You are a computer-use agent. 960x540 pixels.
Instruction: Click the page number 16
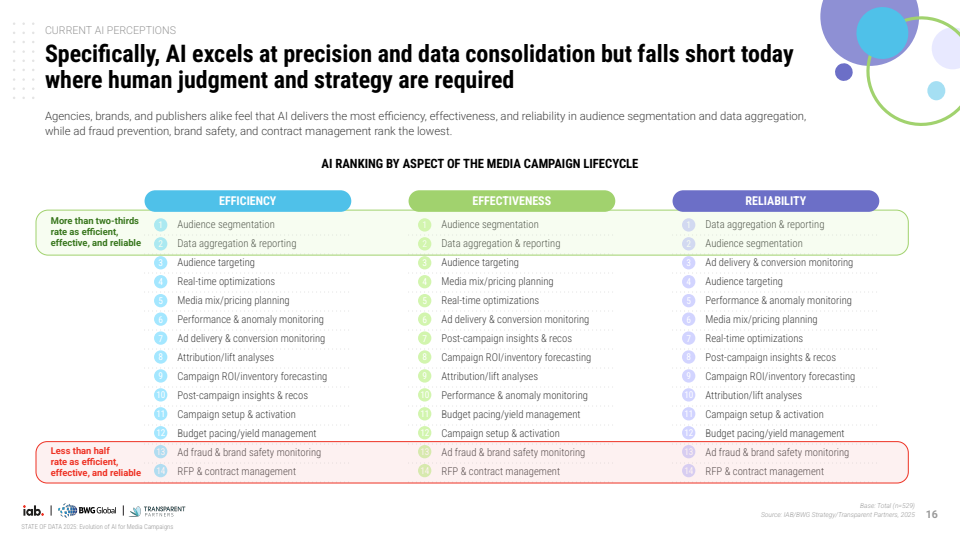932,515
